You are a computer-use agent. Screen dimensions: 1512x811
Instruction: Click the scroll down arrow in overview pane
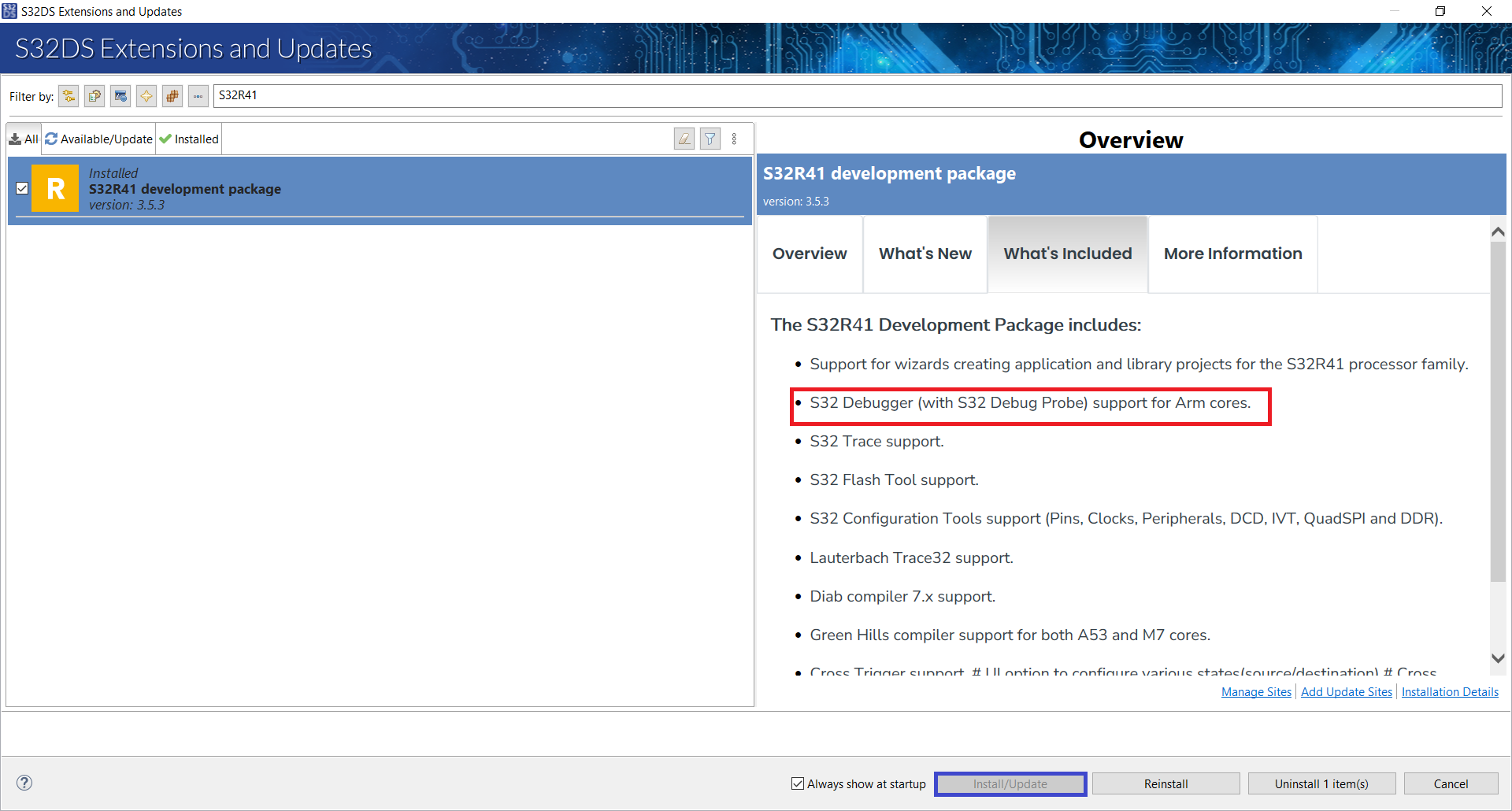1498,658
